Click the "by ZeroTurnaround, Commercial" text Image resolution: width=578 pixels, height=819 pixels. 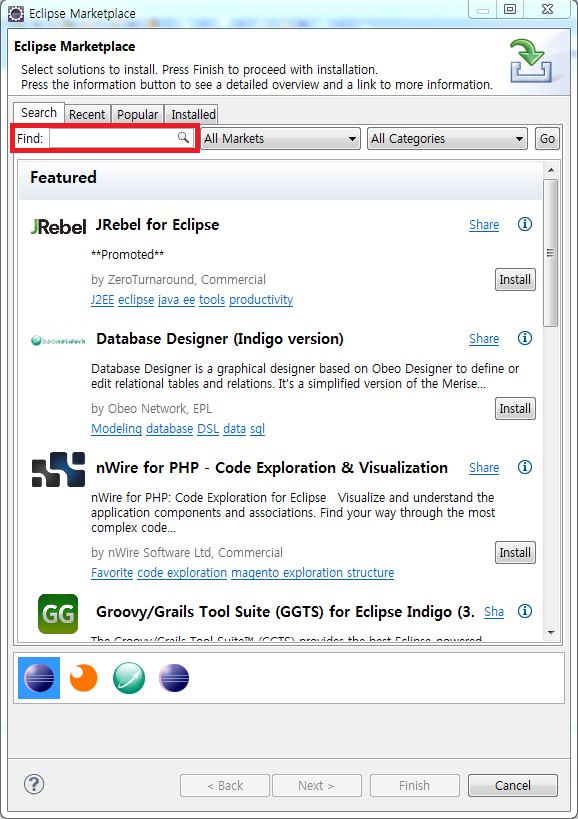point(179,280)
